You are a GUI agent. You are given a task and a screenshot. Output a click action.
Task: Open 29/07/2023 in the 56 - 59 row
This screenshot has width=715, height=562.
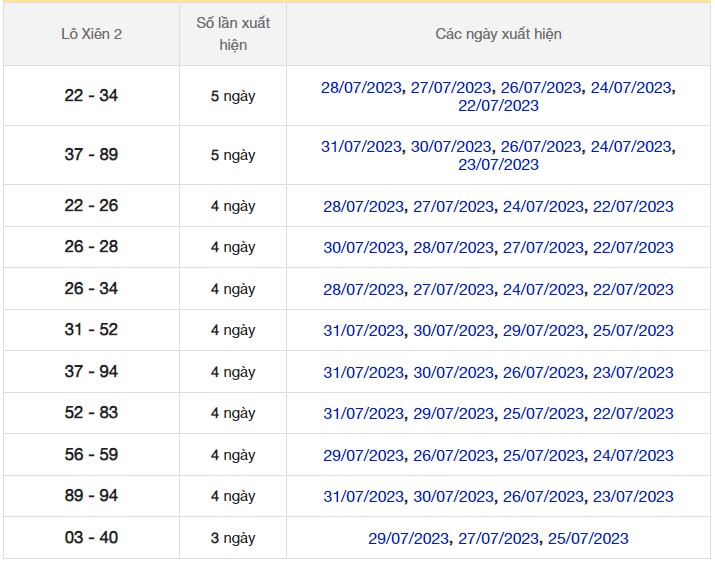click(364, 456)
